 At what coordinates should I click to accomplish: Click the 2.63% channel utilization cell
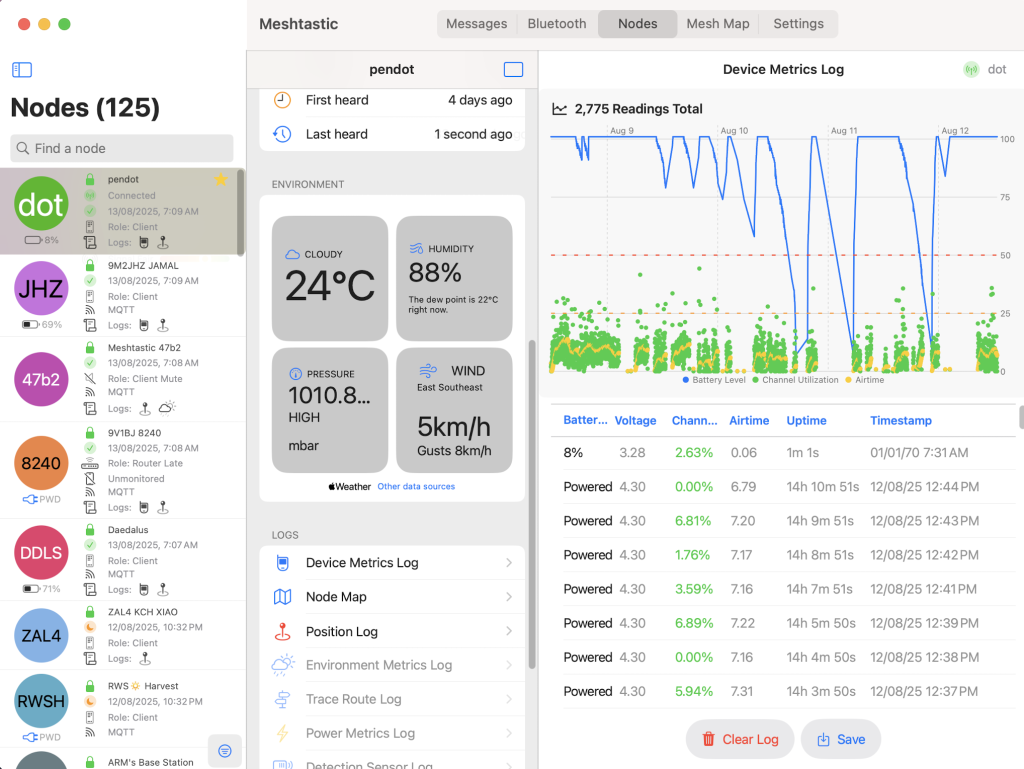(694, 452)
